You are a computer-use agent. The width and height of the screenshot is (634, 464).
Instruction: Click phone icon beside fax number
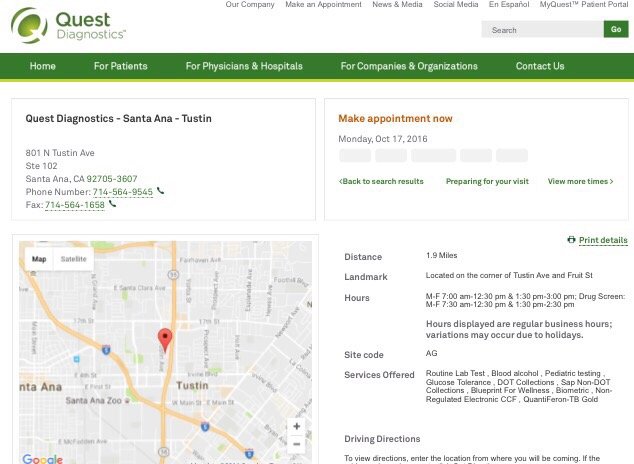pyautogui.click(x=113, y=204)
